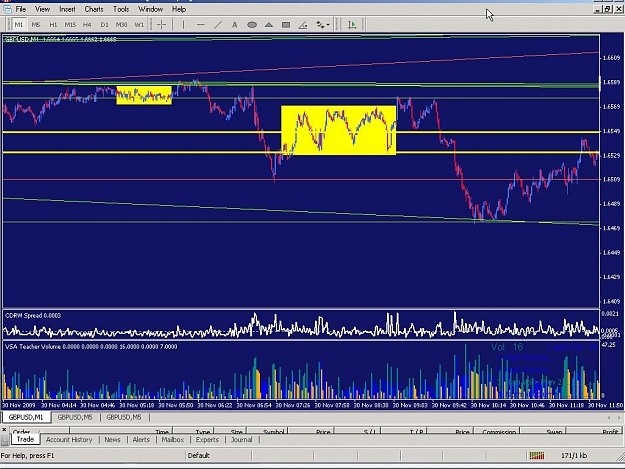Switch to the GBPUSD,M1 chart tab
The width and height of the screenshot is (625, 469).
point(26,417)
